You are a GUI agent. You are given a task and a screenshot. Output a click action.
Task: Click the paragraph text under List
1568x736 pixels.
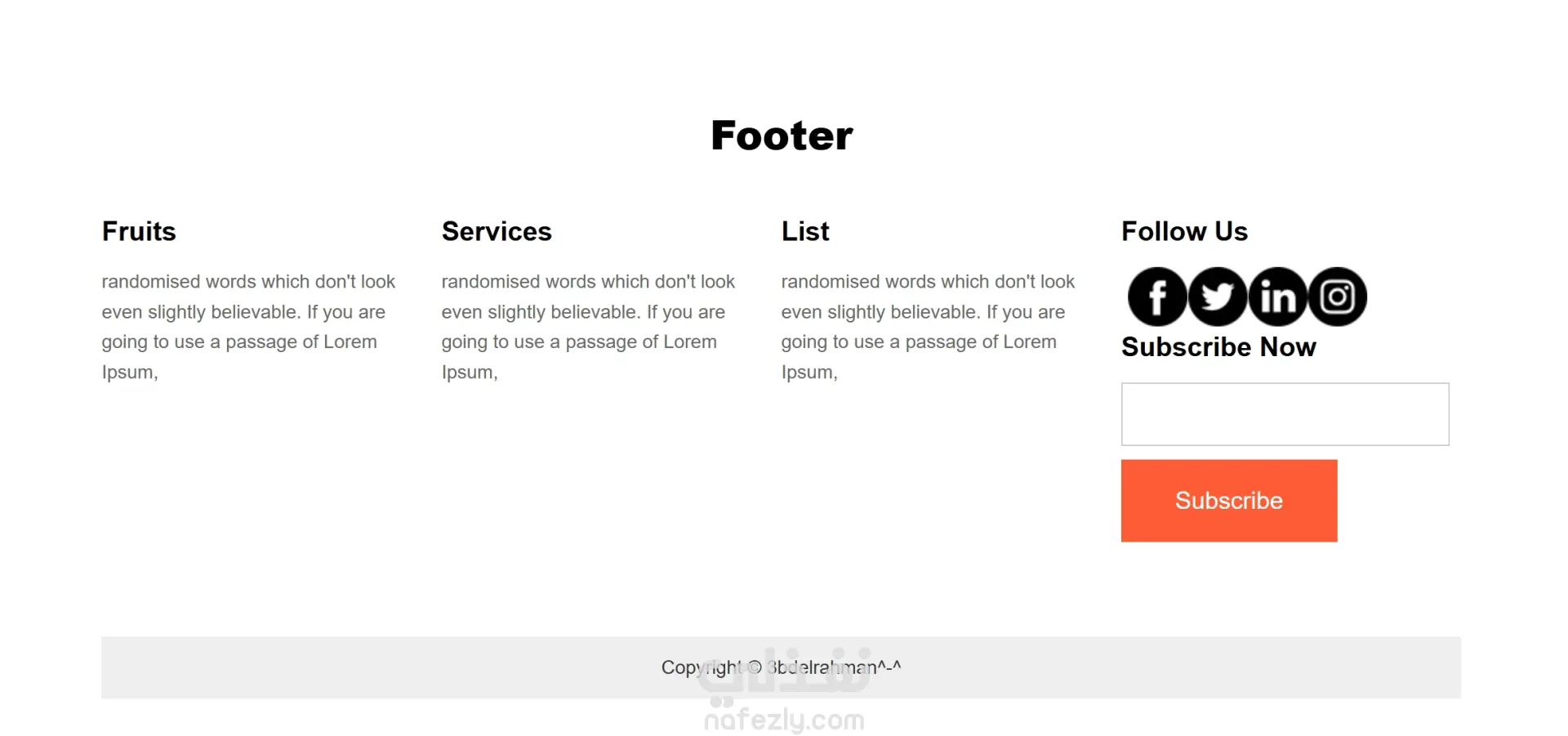click(x=927, y=327)
